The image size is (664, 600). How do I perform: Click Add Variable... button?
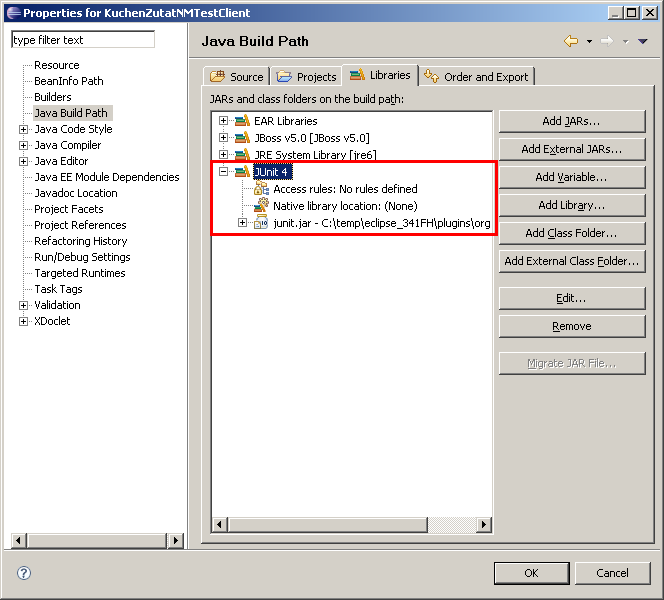coord(572,177)
